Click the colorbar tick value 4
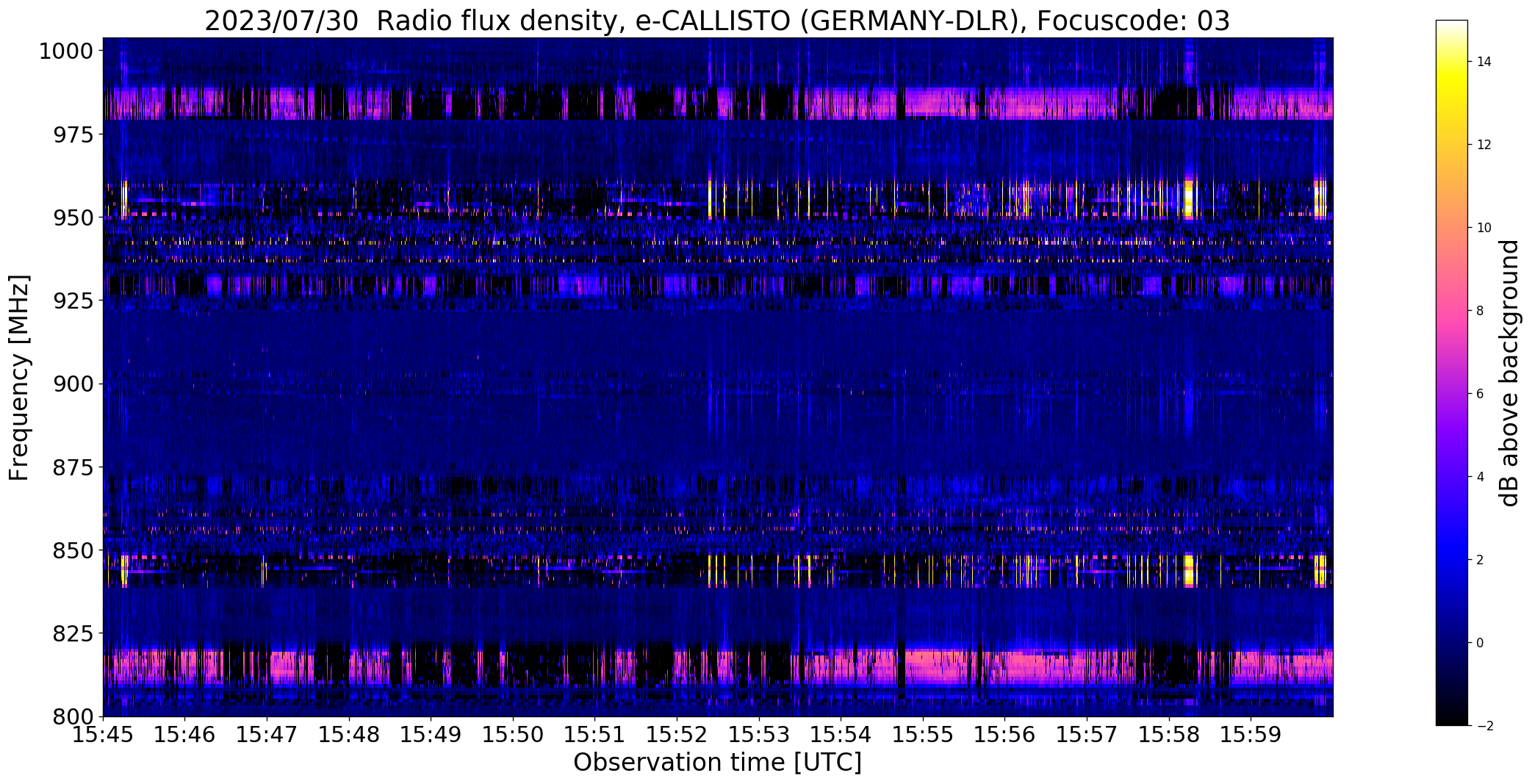This screenshot has width=1532, height=784. point(1480,477)
